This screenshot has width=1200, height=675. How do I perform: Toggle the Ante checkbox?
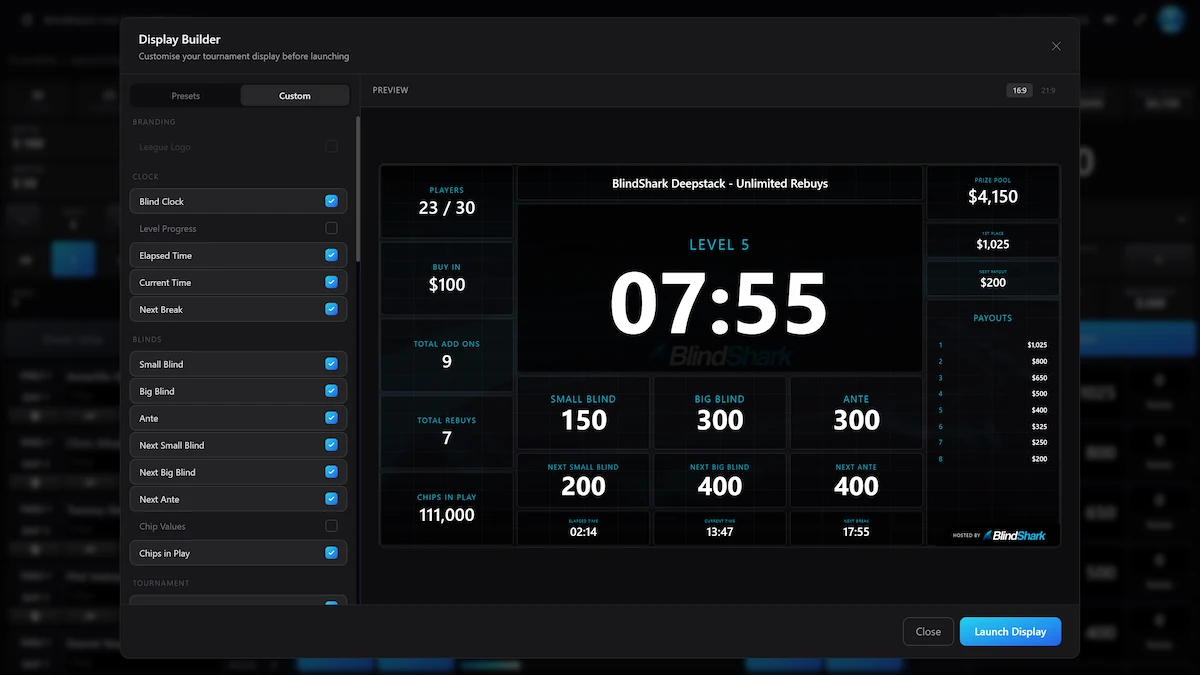[331, 418]
